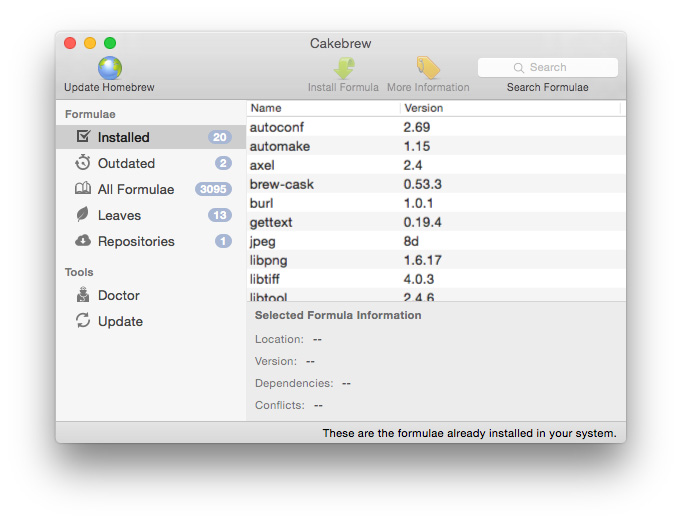Sort by the Version column header
This screenshot has width=682, height=523.
point(510,108)
